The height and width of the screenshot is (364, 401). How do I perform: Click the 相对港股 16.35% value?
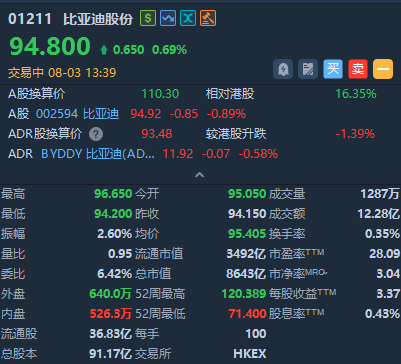(356, 94)
